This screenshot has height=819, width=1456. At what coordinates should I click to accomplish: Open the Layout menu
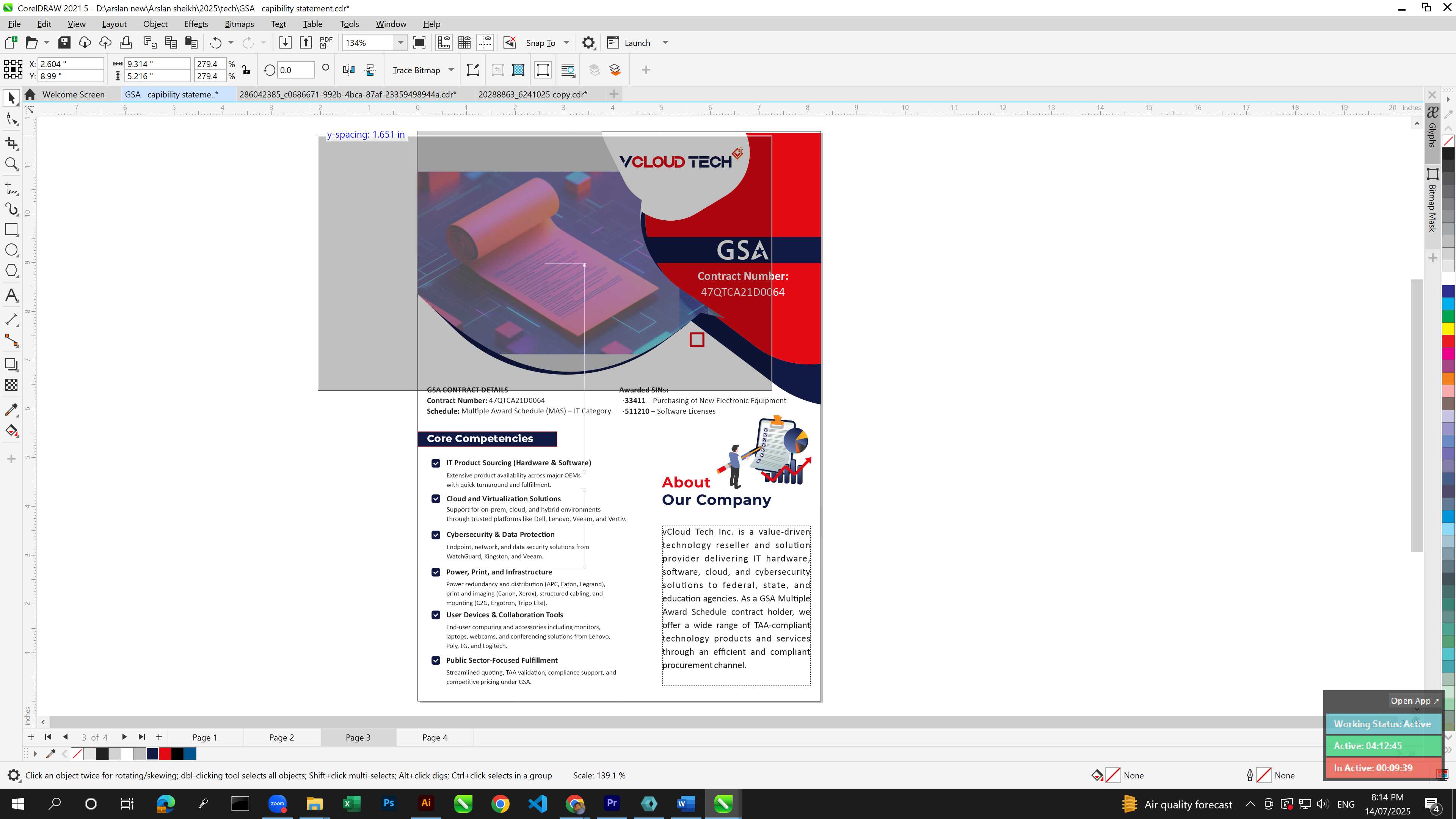point(114,24)
